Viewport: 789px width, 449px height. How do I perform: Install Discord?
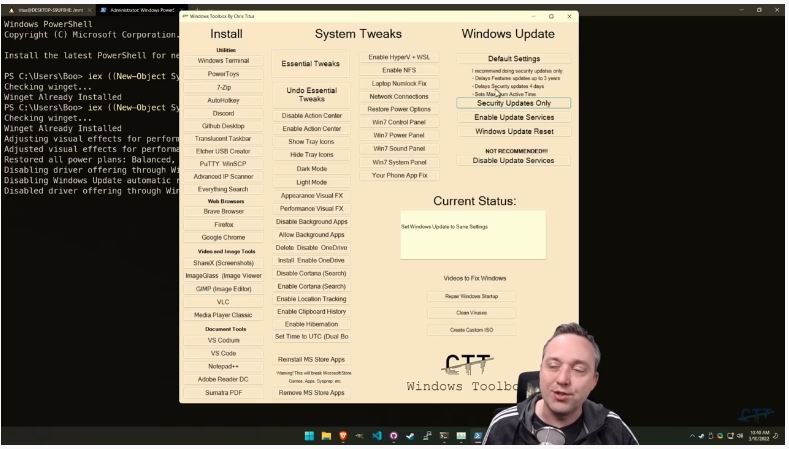coord(223,113)
